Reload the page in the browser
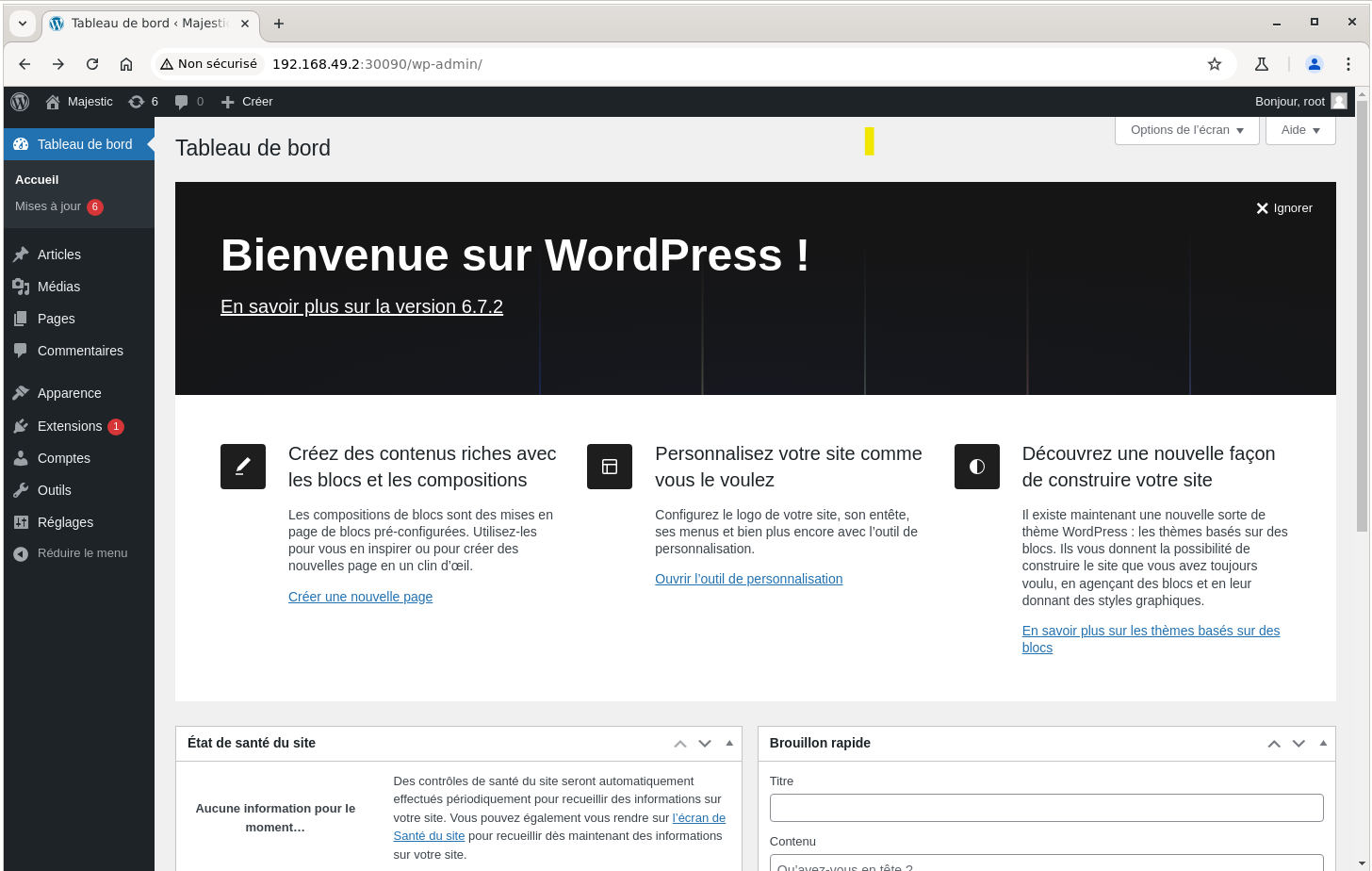The width and height of the screenshot is (1372, 871). pyautogui.click(x=92, y=64)
